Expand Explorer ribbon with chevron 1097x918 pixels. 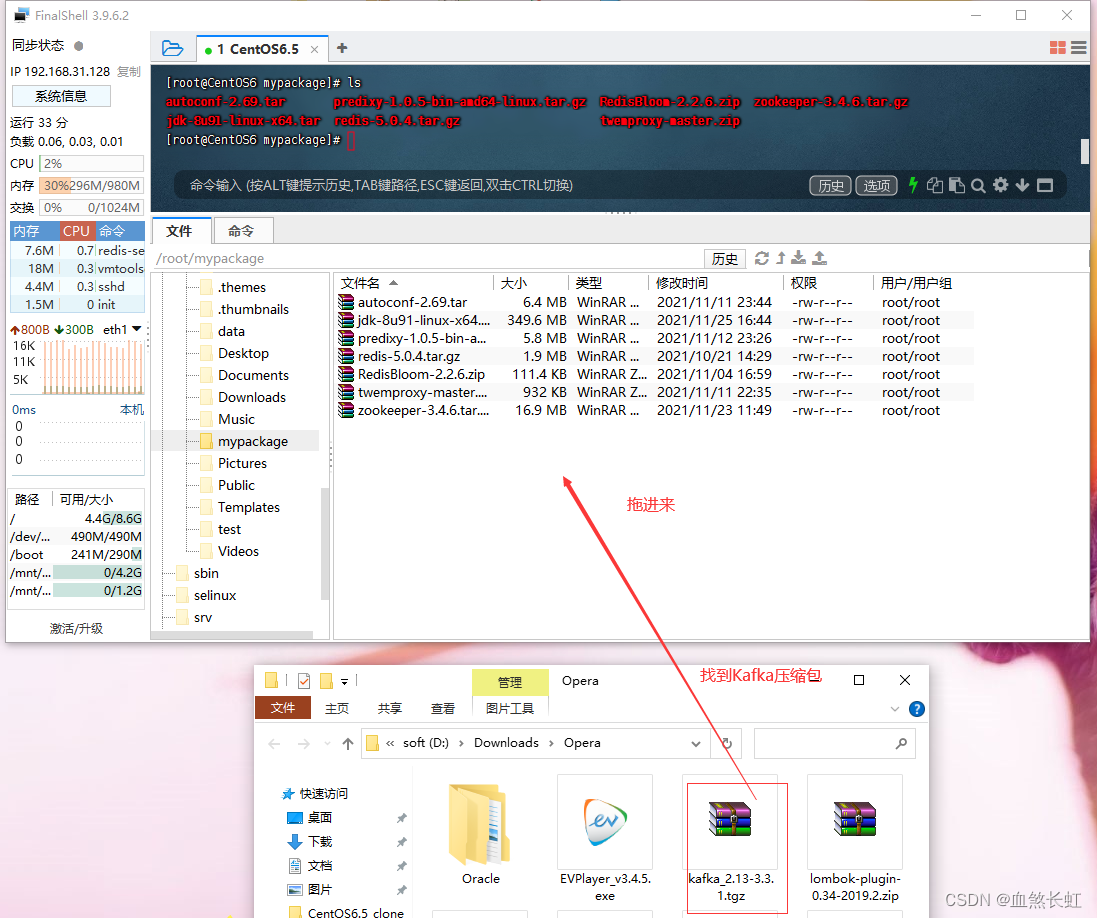895,709
